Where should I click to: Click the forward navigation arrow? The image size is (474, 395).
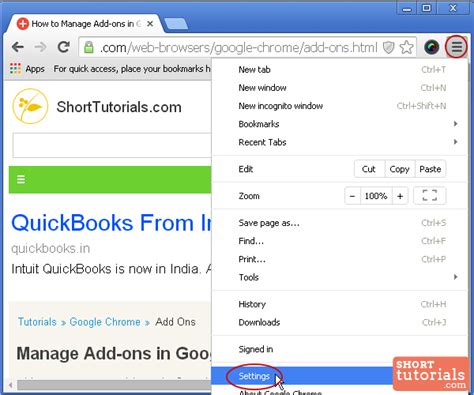coord(41,47)
